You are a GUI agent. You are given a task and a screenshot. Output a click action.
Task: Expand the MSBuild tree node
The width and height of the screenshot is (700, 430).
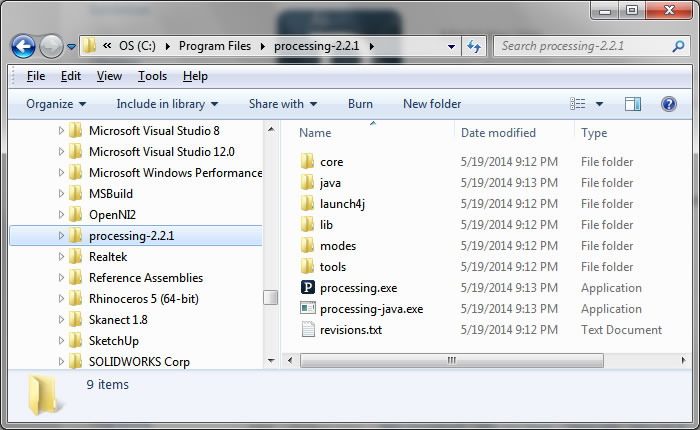[x=61, y=193]
